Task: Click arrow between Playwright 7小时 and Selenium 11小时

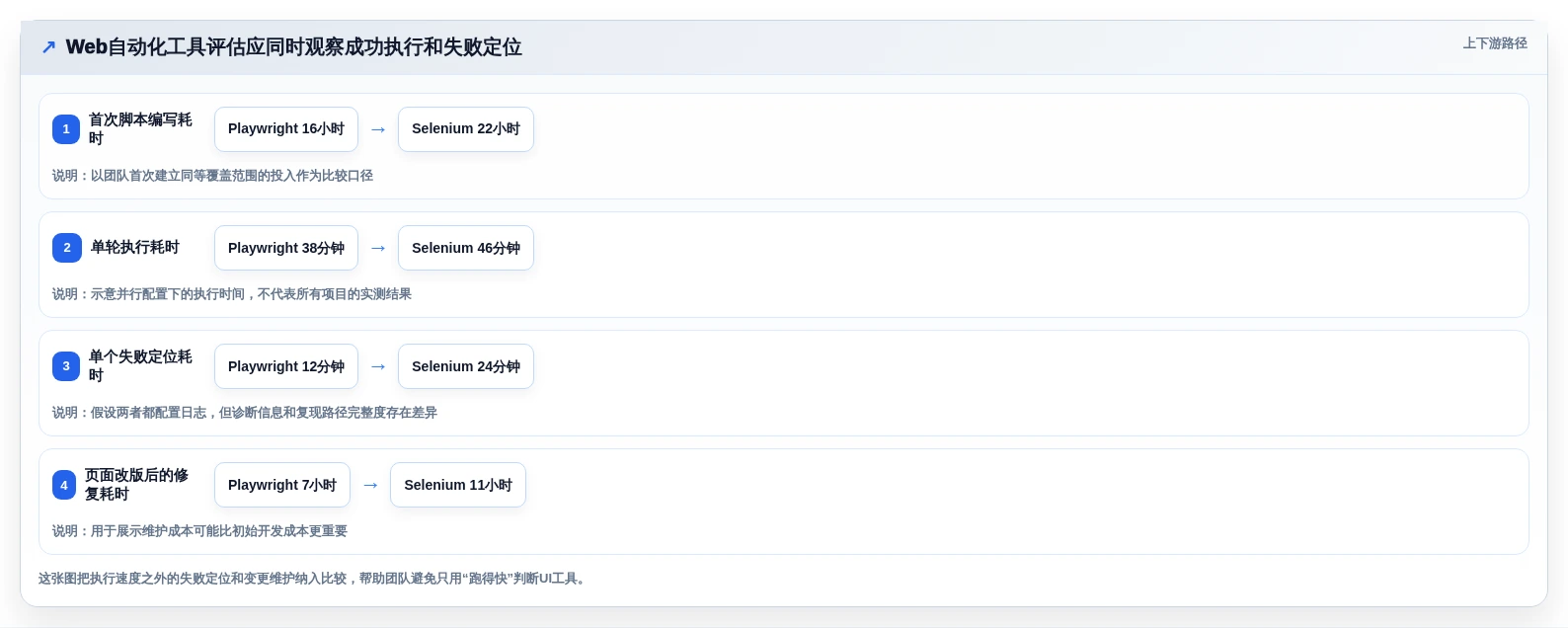Action: pyautogui.click(x=370, y=485)
